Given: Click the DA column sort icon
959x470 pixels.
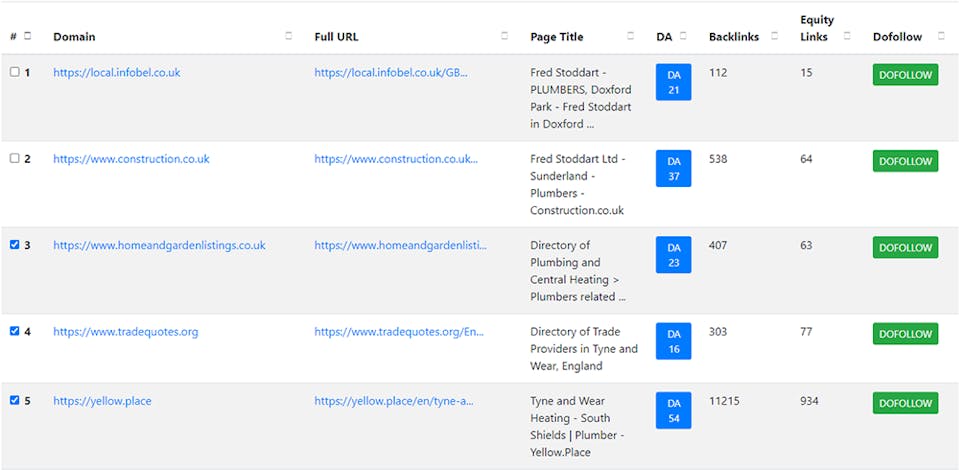Looking at the screenshot, I should 683,36.
